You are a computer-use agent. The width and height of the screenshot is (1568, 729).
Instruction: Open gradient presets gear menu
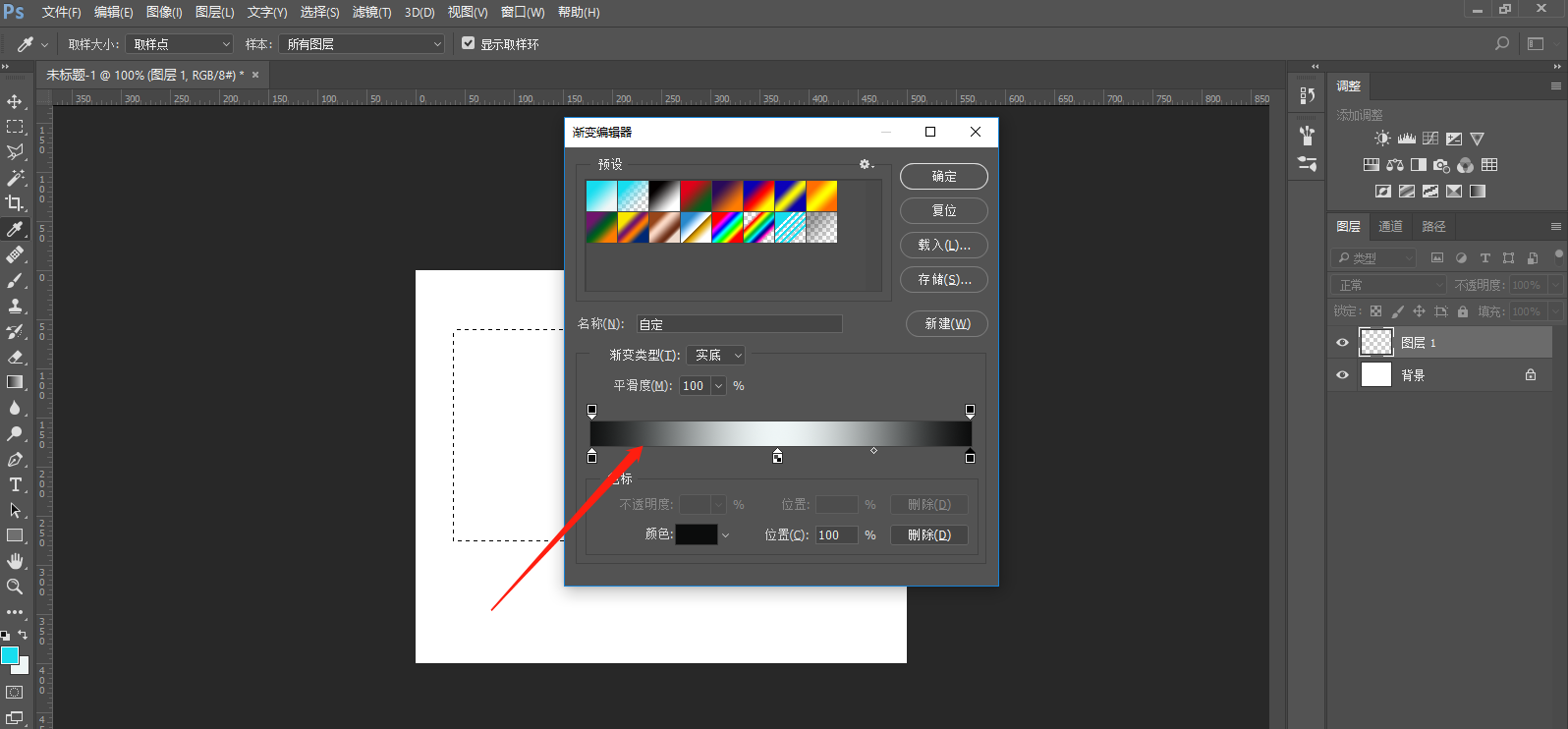click(866, 164)
